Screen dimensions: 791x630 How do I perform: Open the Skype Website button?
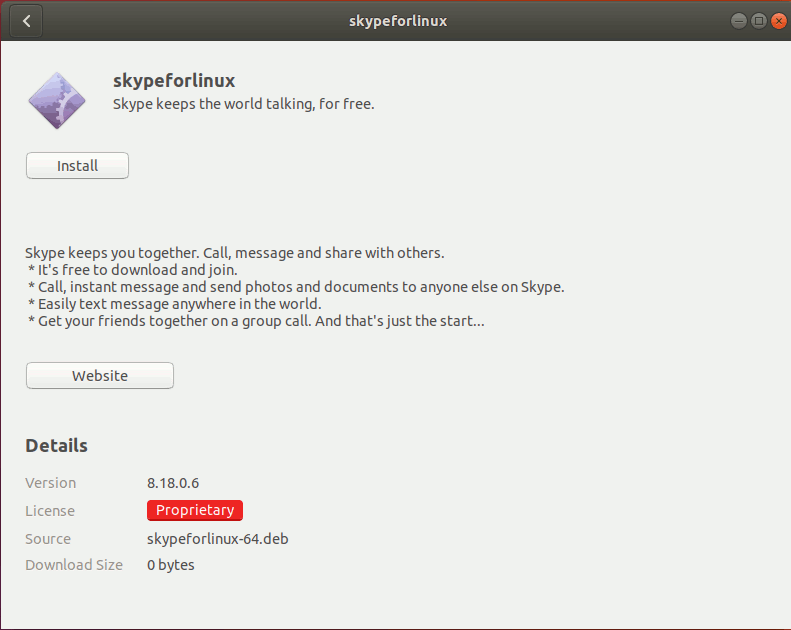(100, 375)
